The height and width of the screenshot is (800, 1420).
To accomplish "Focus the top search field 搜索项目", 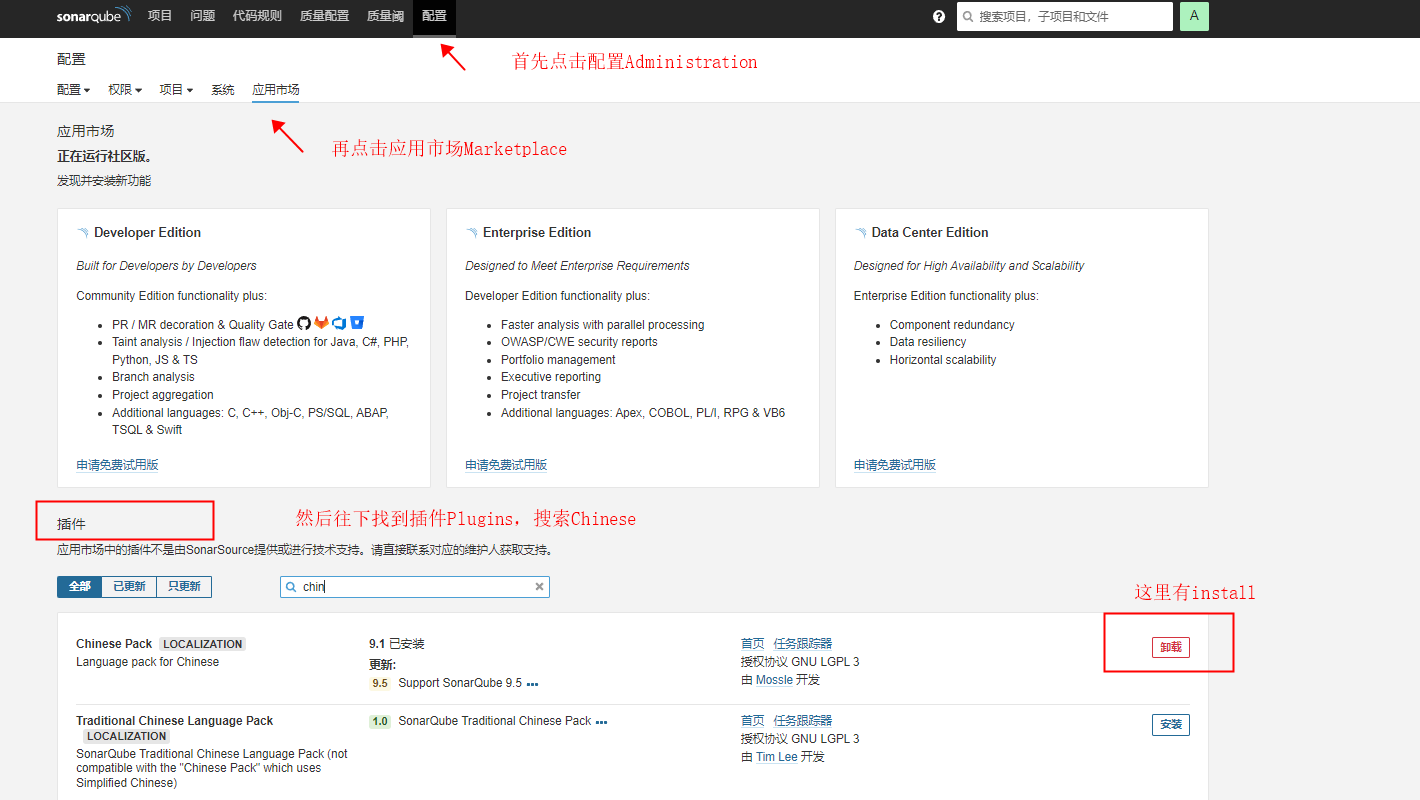I will (x=1065, y=16).
